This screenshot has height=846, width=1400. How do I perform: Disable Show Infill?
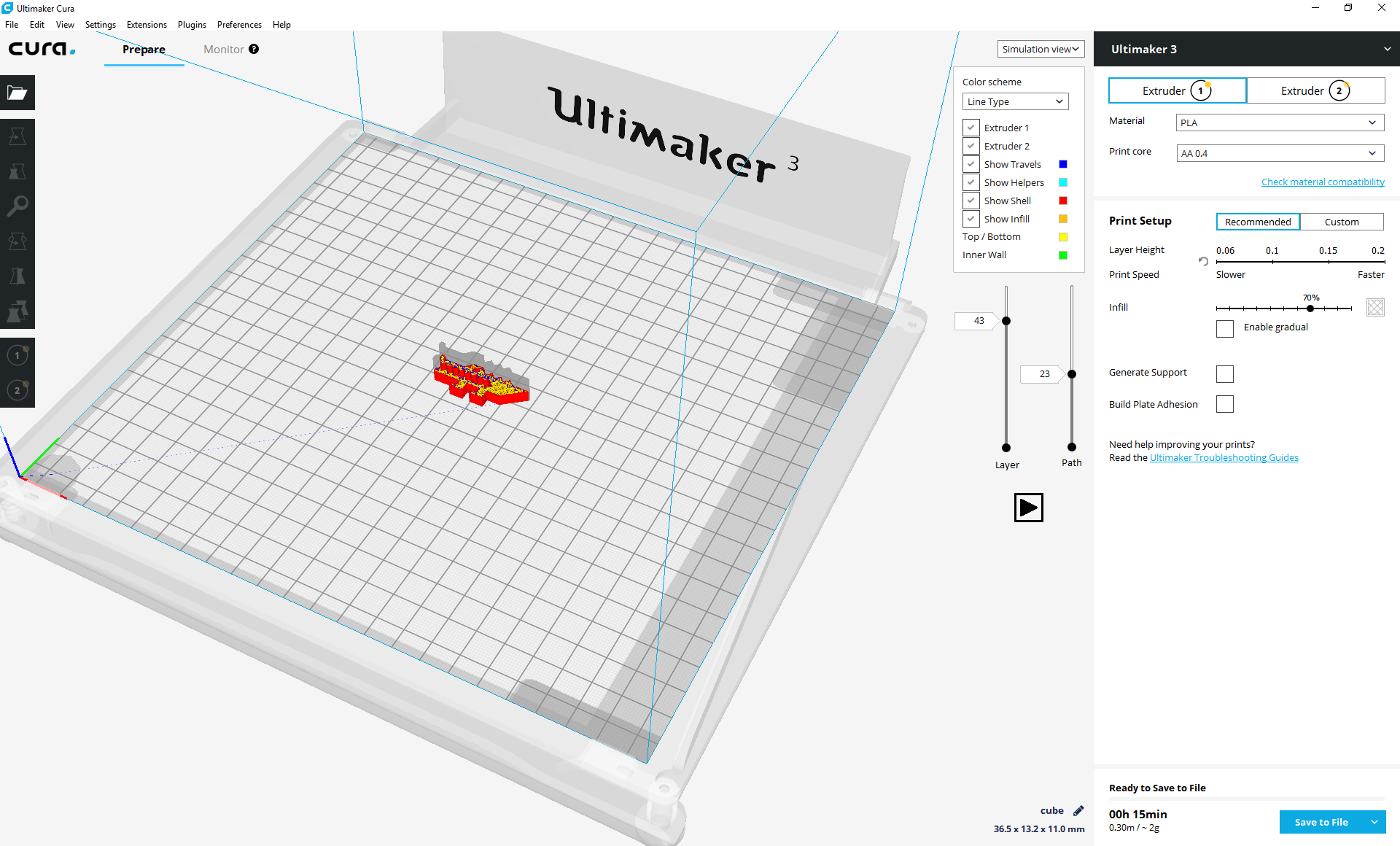(971, 219)
